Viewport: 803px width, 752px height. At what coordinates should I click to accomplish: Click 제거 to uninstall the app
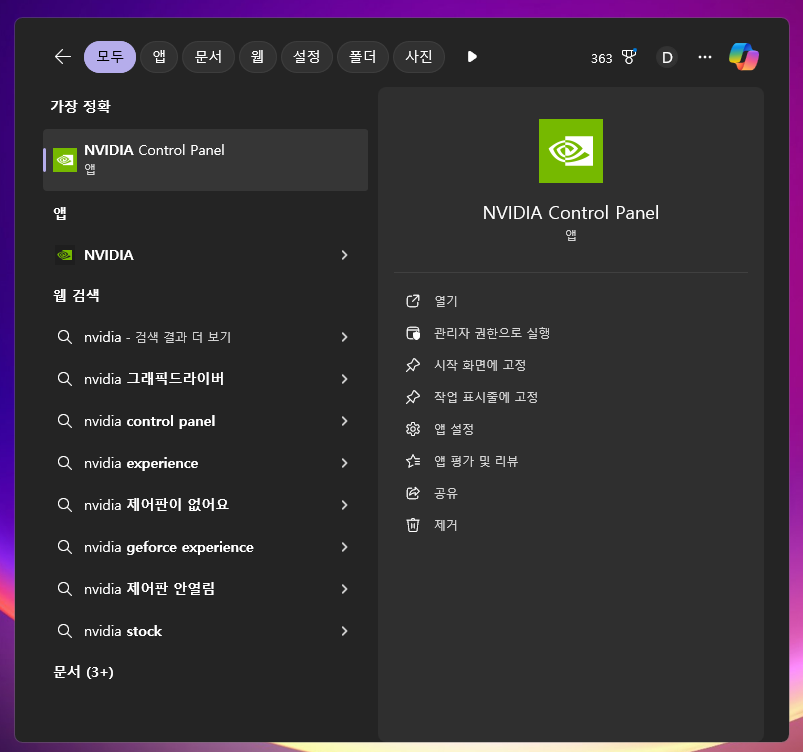446,525
